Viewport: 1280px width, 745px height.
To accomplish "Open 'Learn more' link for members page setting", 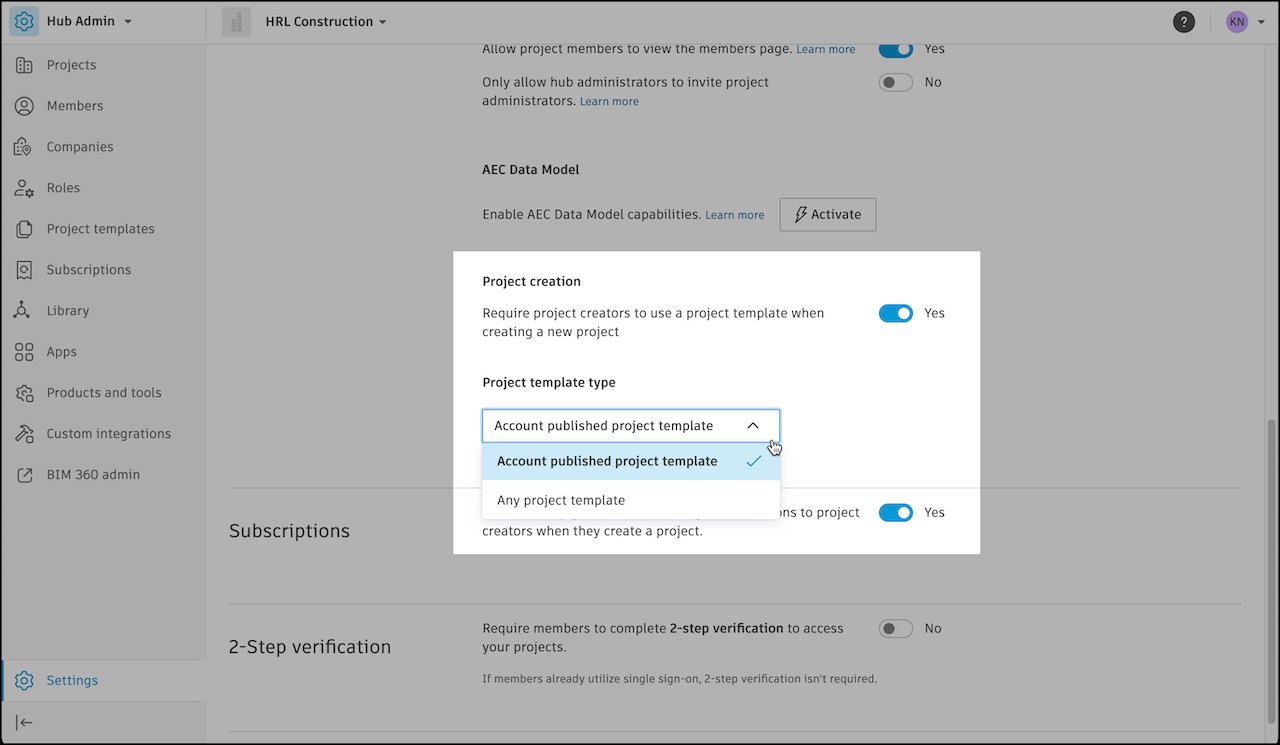I will (x=826, y=50).
